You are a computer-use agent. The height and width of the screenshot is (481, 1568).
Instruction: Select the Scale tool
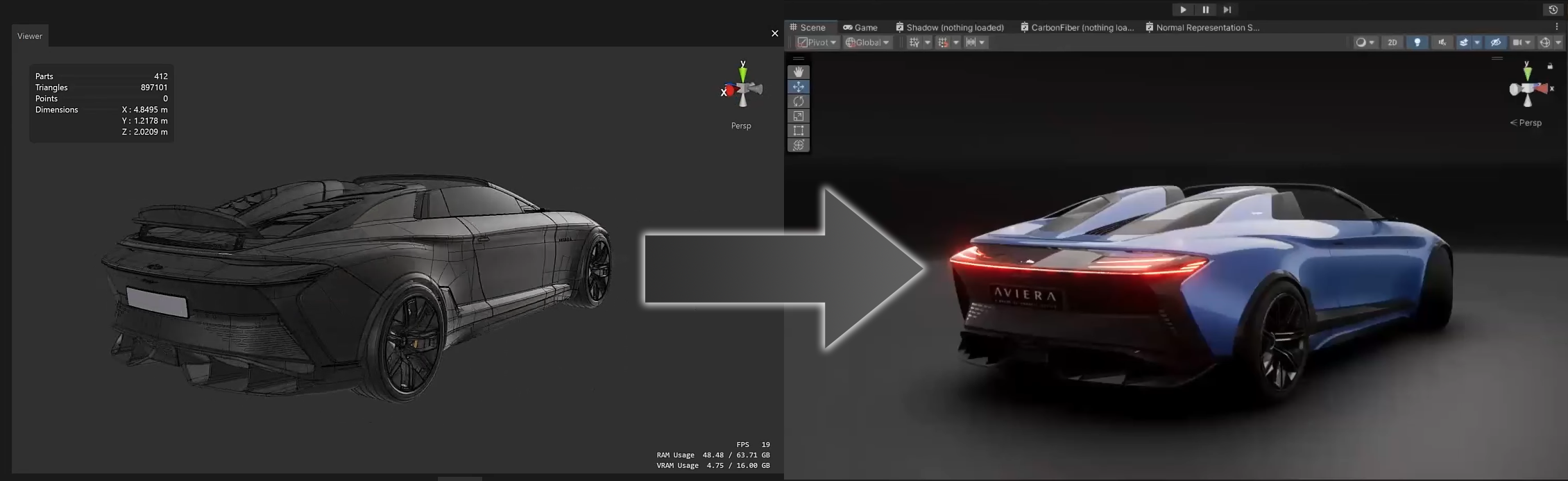[x=799, y=116]
